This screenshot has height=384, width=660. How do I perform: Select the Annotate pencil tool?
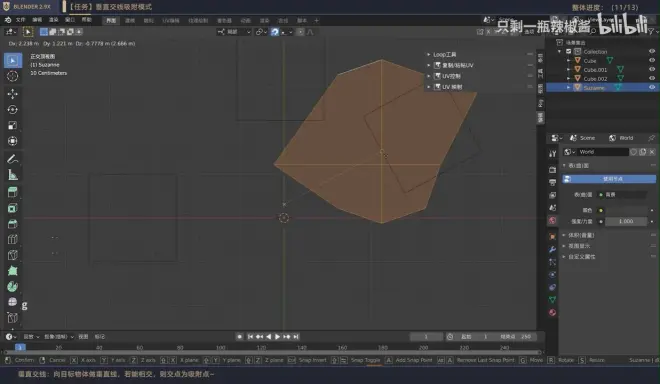[13, 159]
